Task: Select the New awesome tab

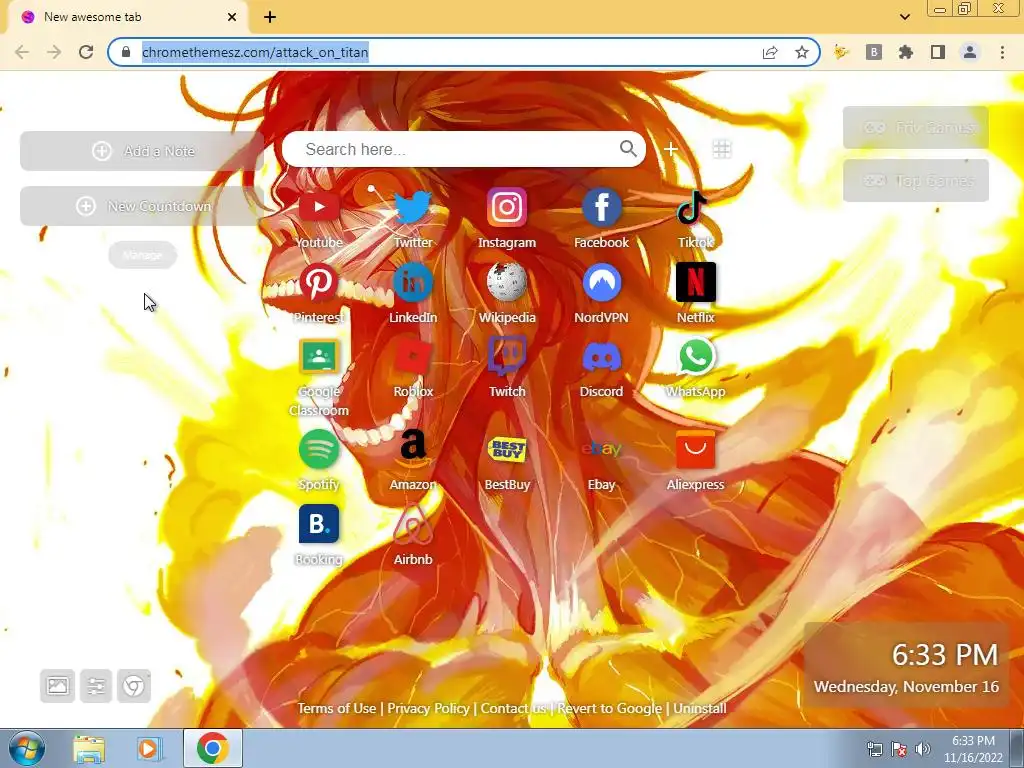Action: click(x=128, y=17)
